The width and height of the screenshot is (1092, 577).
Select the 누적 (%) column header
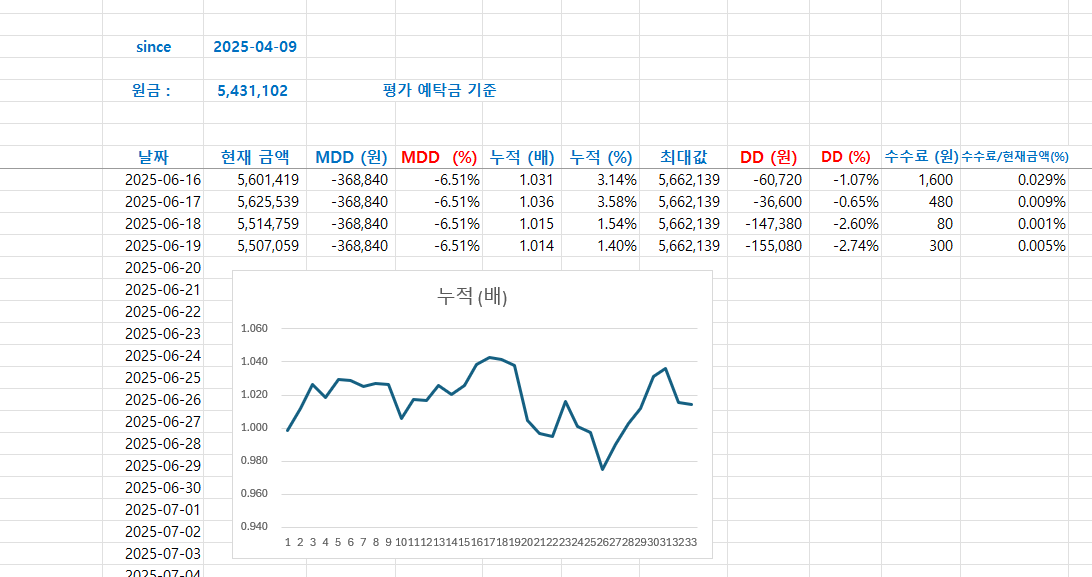600,157
